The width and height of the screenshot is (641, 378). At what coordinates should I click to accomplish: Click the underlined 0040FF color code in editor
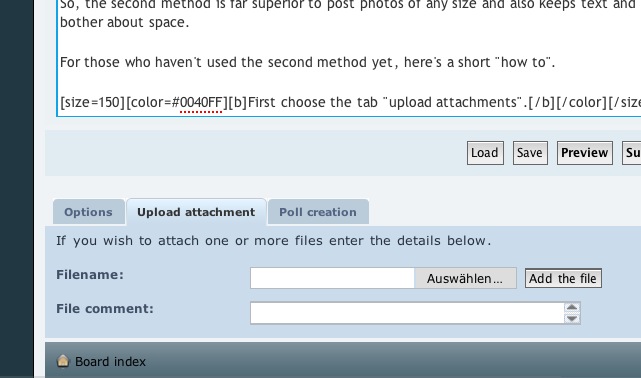(x=201, y=102)
